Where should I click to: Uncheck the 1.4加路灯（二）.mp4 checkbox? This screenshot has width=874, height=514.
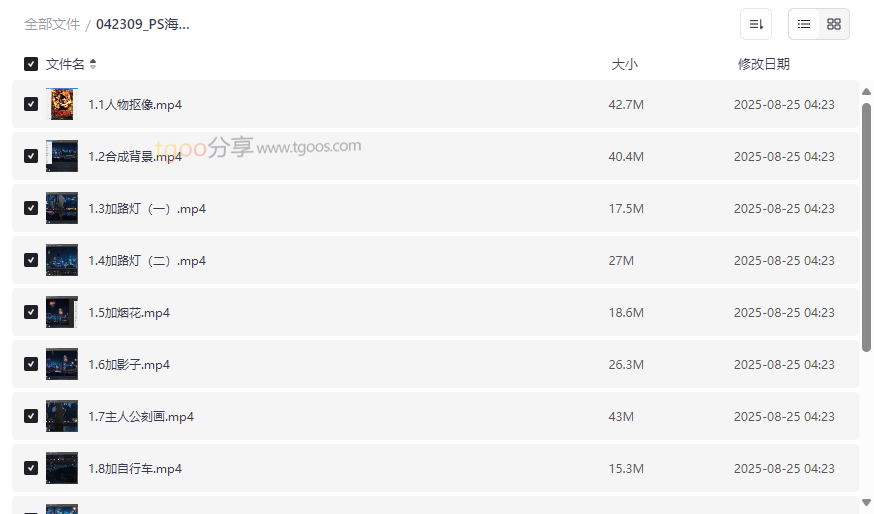(x=31, y=260)
